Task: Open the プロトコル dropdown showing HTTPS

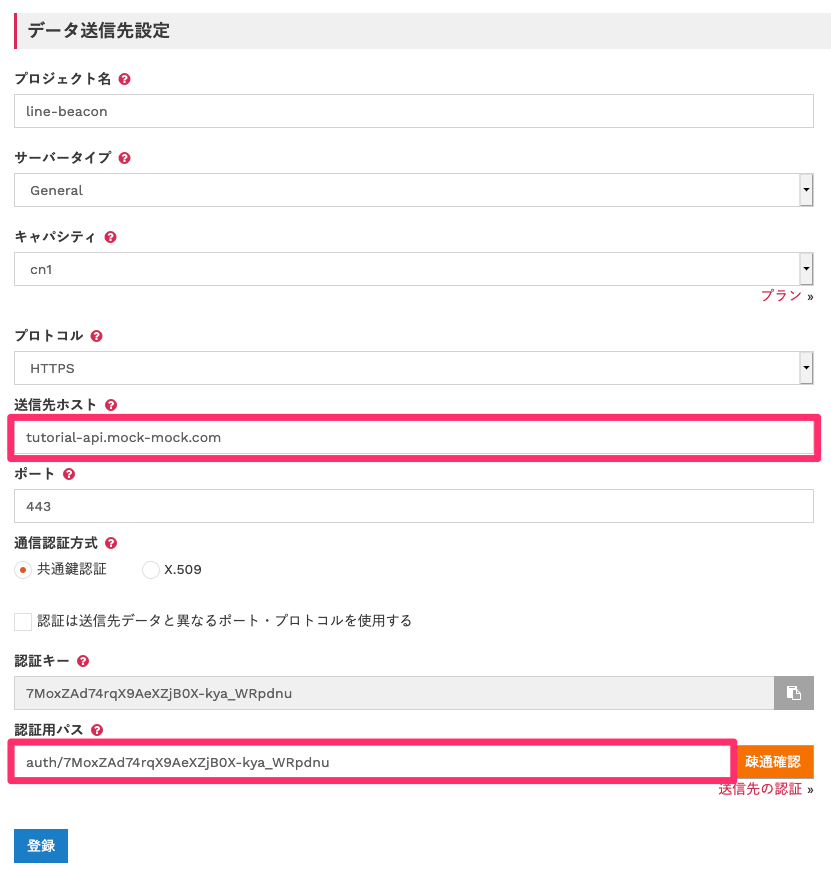Action: [x=805, y=368]
